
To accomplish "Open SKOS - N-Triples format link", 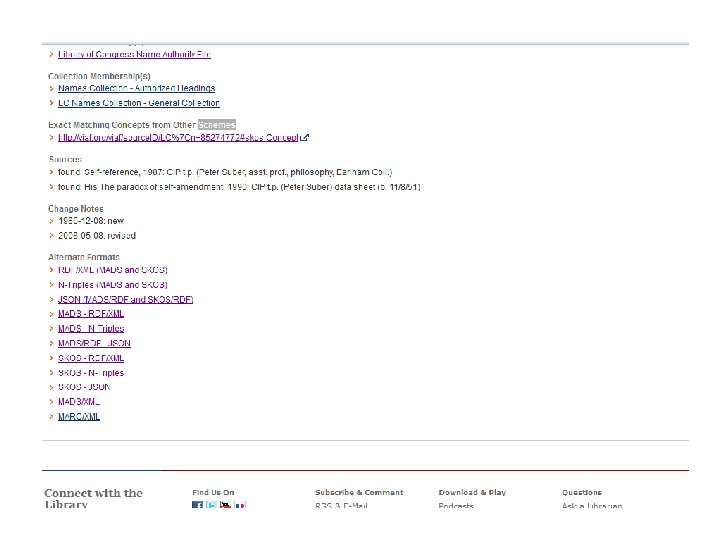I will coord(91,373).
